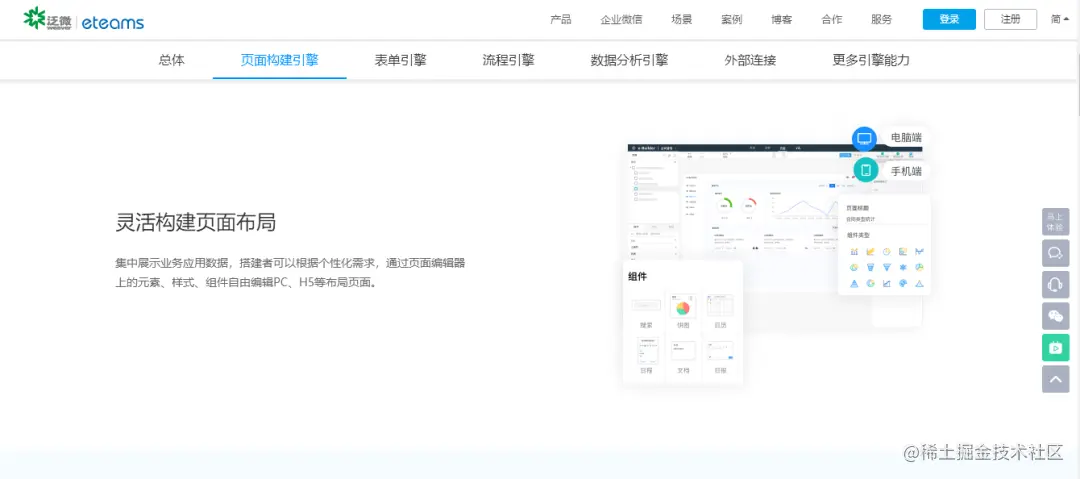1080x479 pixels.
Task: Click the green video calendar icon
Action: 1055,347
